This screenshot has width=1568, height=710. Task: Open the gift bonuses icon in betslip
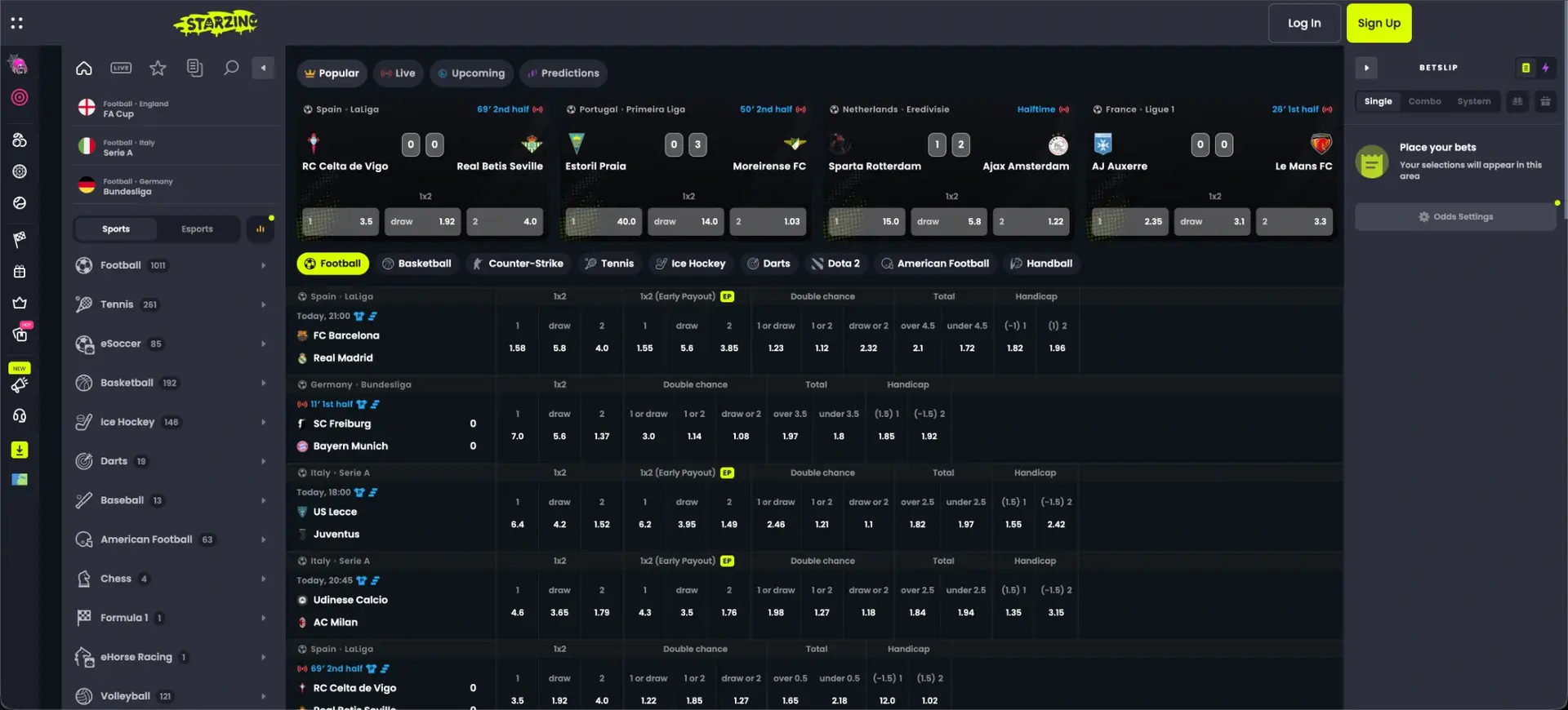tap(1545, 101)
